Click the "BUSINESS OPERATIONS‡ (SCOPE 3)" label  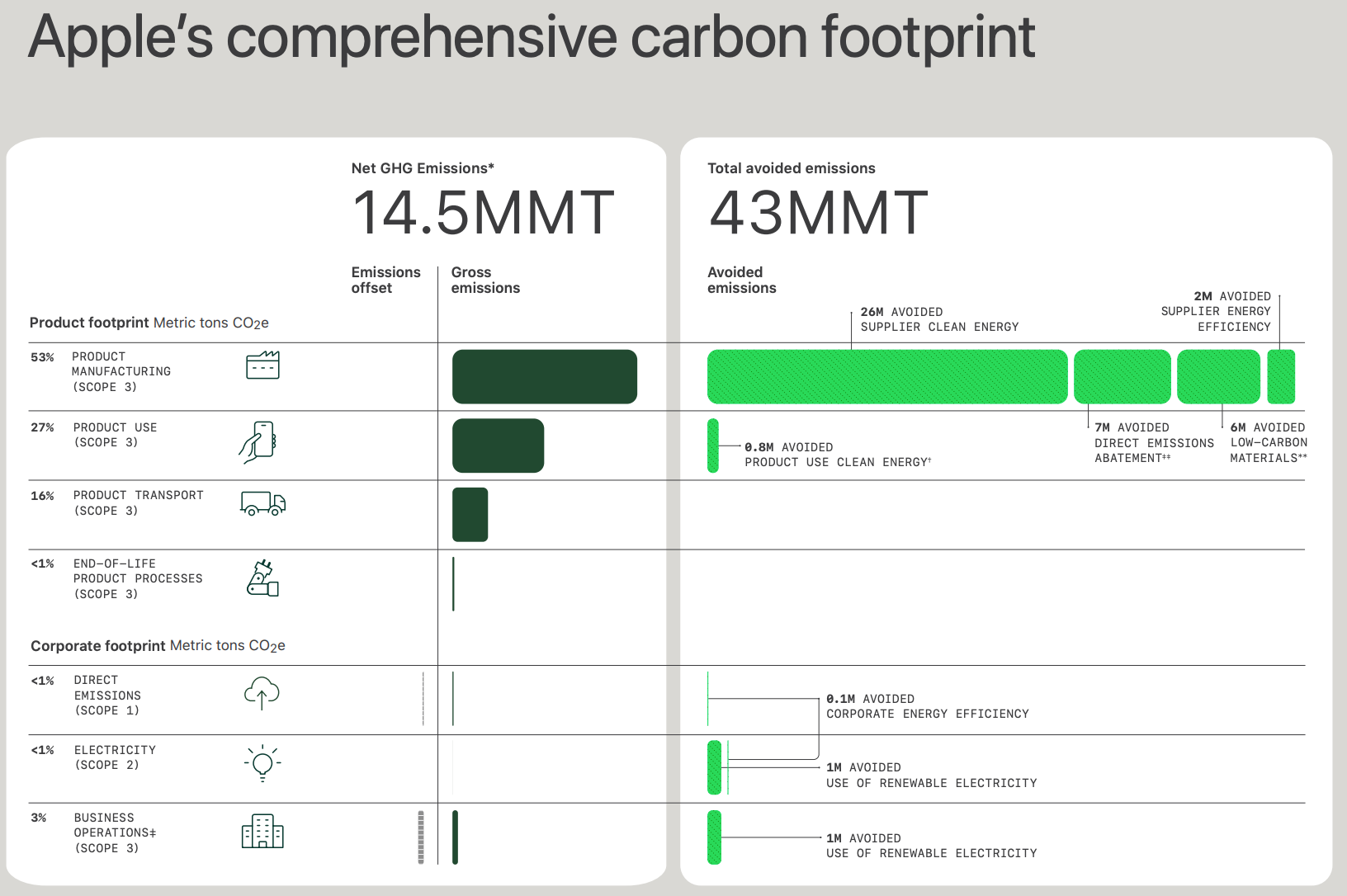[116, 833]
